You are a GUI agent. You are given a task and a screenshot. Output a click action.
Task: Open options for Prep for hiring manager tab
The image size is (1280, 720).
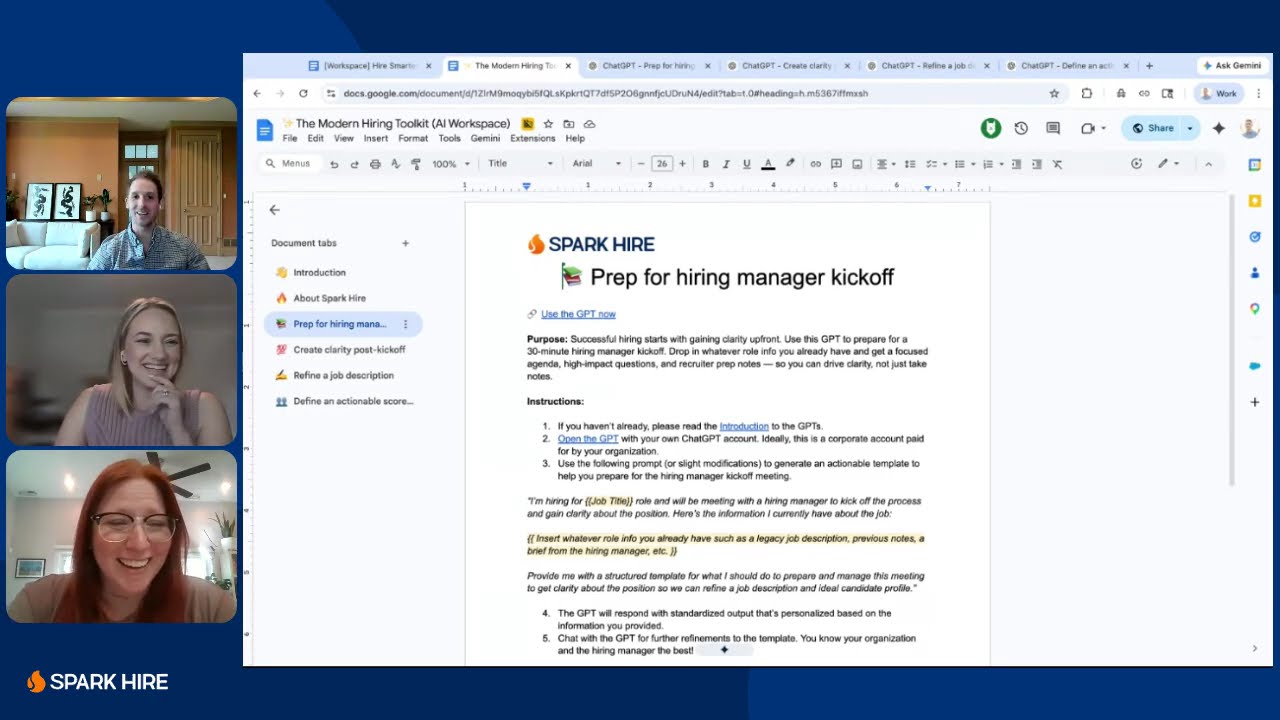[405, 324]
